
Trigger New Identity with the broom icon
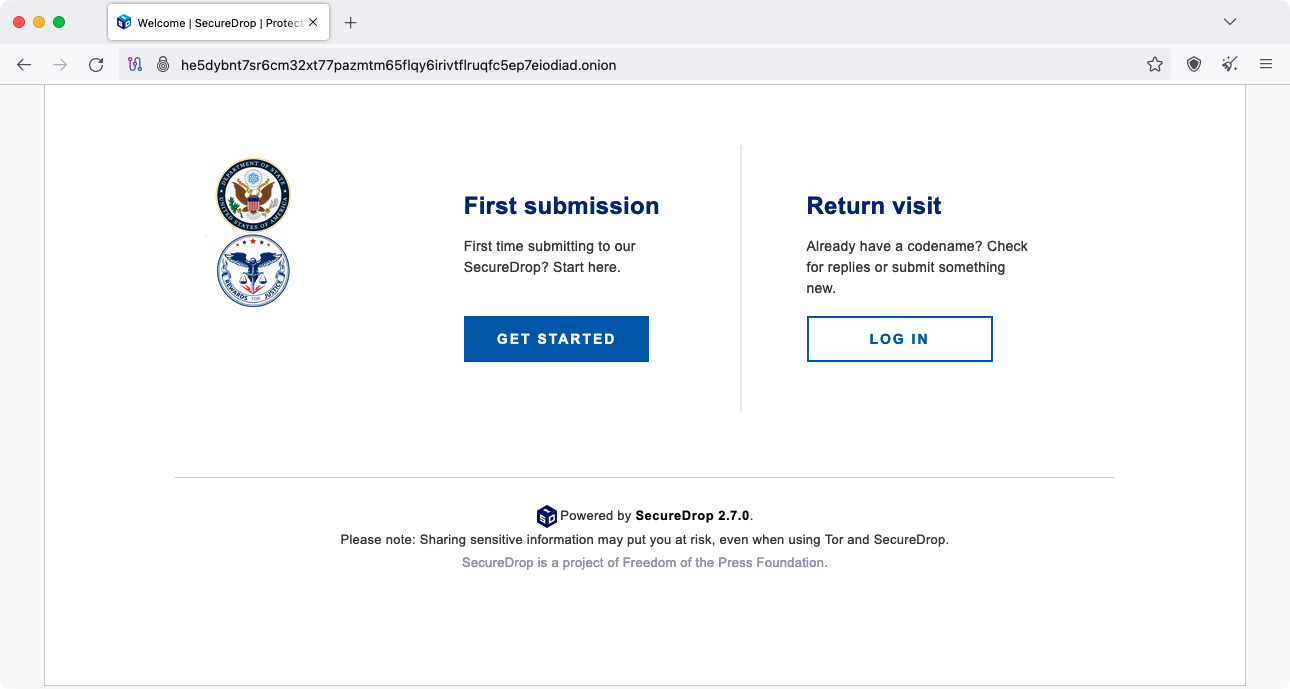pyautogui.click(x=1229, y=64)
